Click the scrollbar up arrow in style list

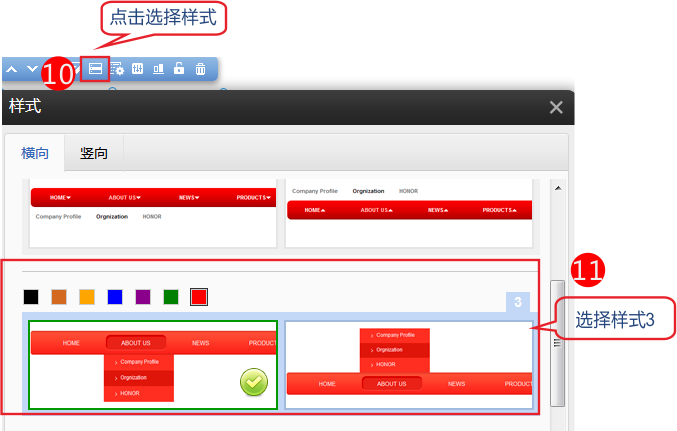click(558, 187)
